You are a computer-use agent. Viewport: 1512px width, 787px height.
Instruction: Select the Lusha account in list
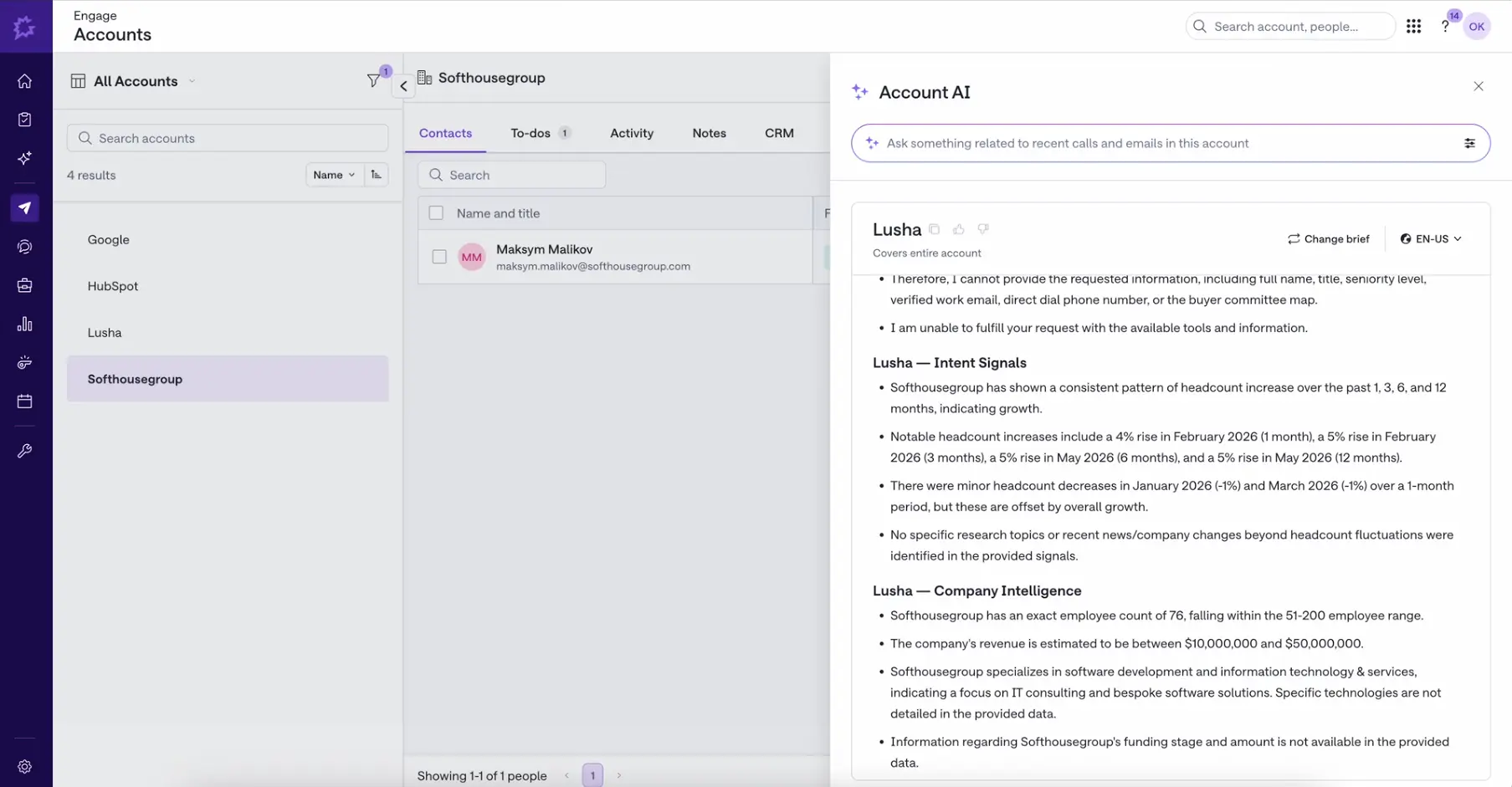tap(228, 333)
